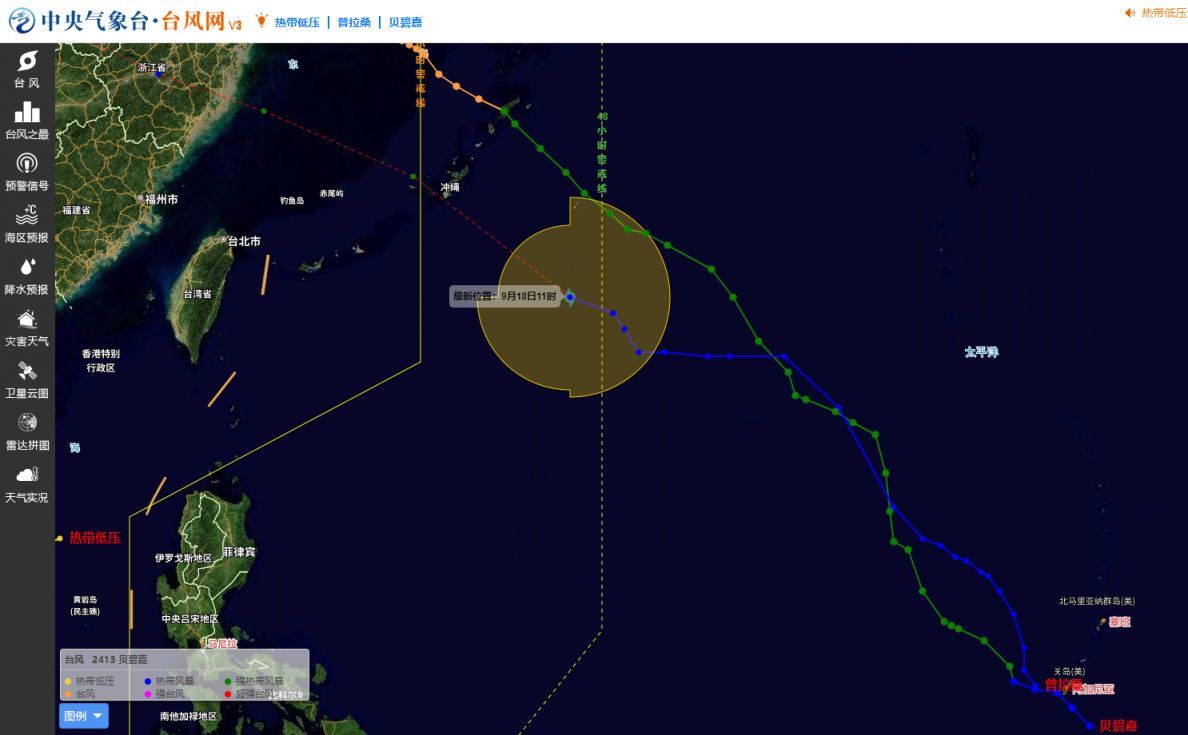Expand the 图例 legend dropdown button
This screenshot has width=1188, height=735.
(x=83, y=716)
